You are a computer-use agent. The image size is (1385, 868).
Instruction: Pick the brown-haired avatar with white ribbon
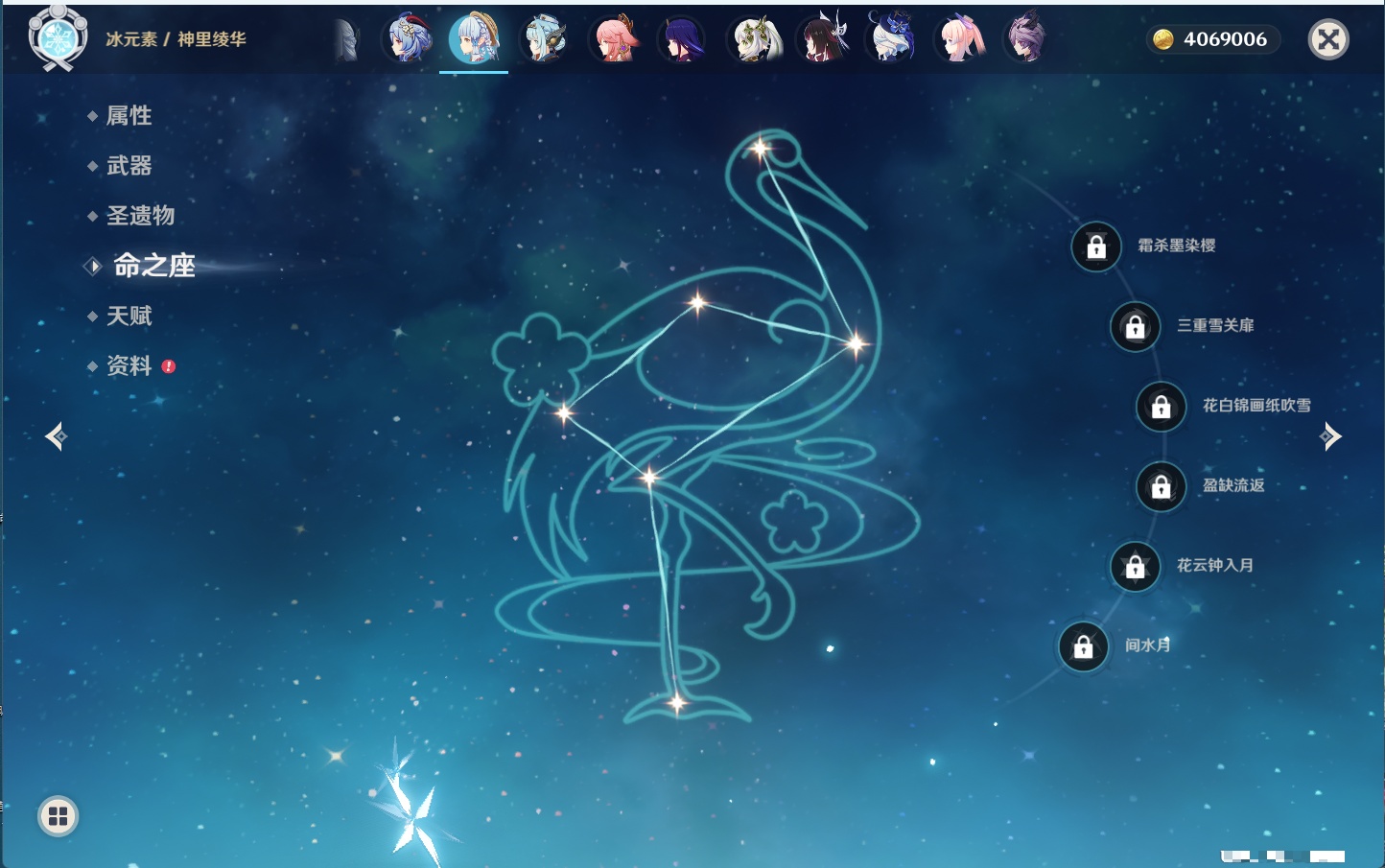point(822,39)
